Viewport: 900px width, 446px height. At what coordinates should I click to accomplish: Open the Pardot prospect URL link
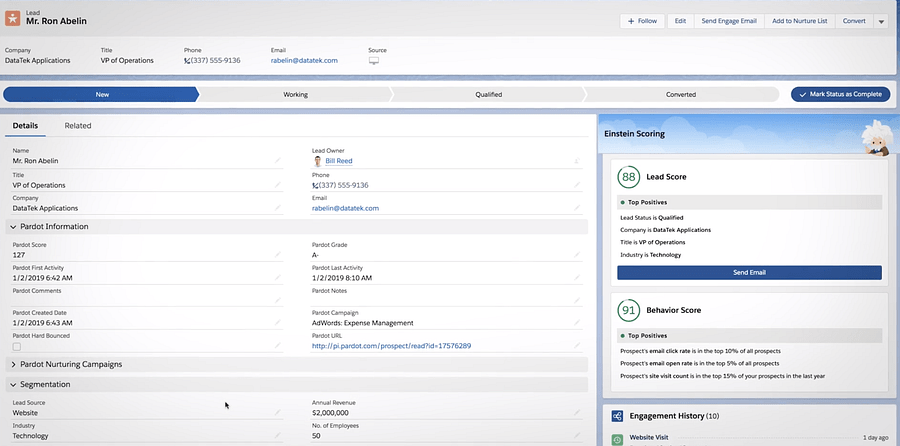tap(391, 346)
